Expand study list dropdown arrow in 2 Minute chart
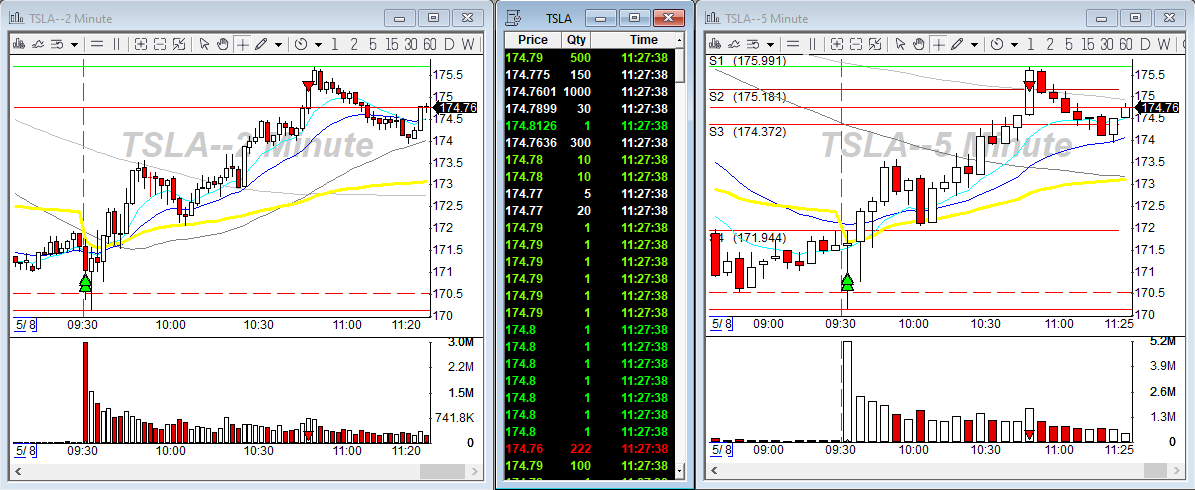 coord(74,45)
